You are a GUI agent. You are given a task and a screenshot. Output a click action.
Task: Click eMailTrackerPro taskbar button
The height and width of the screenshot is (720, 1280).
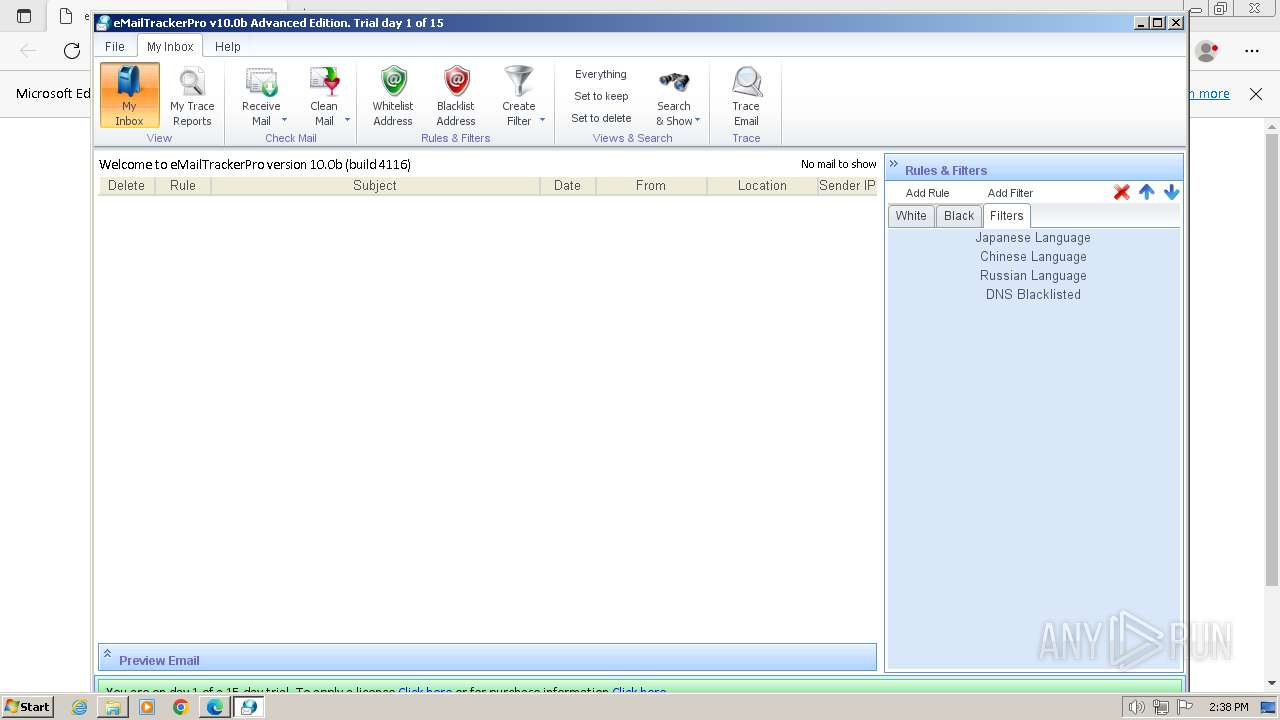point(248,707)
